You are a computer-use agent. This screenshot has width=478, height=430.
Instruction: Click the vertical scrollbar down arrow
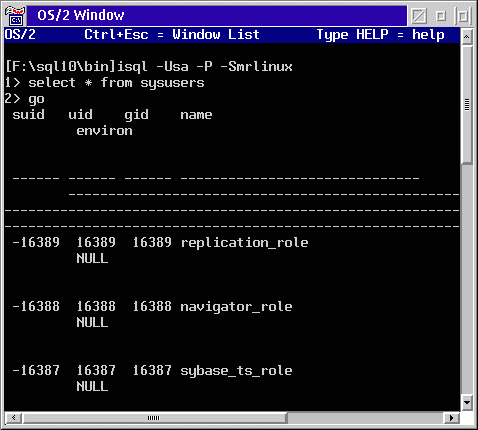467,402
